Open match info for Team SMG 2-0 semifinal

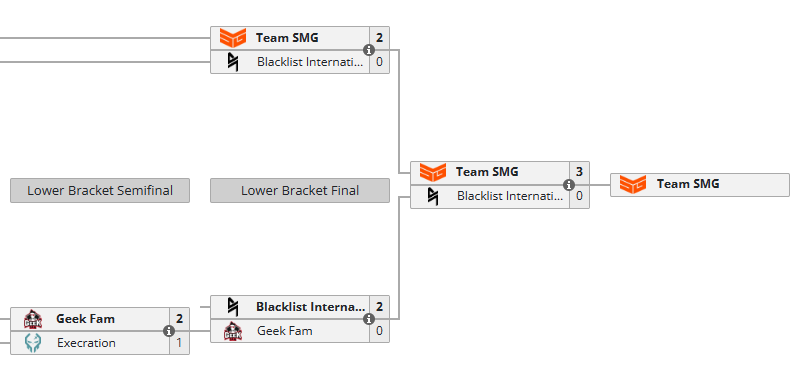[x=369, y=50]
